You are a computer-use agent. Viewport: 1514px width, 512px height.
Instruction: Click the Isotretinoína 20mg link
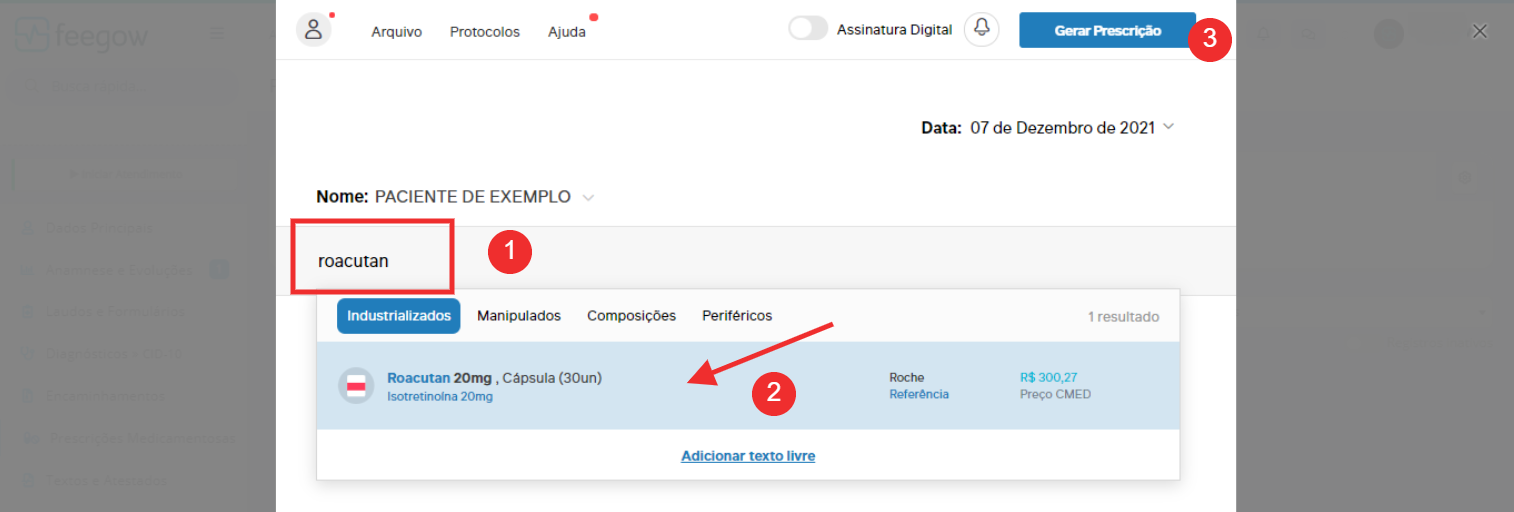pyautogui.click(x=440, y=396)
